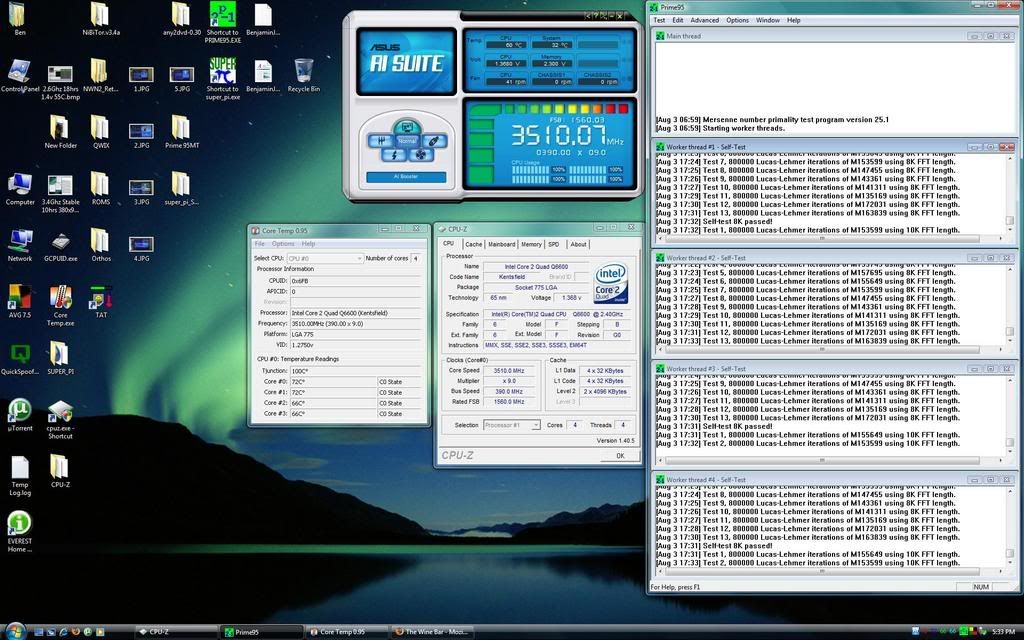Viewport: 1024px width, 640px height.
Task: Select the Shortcut to PRIME95.EXE desktop icon
Action: click(x=223, y=23)
